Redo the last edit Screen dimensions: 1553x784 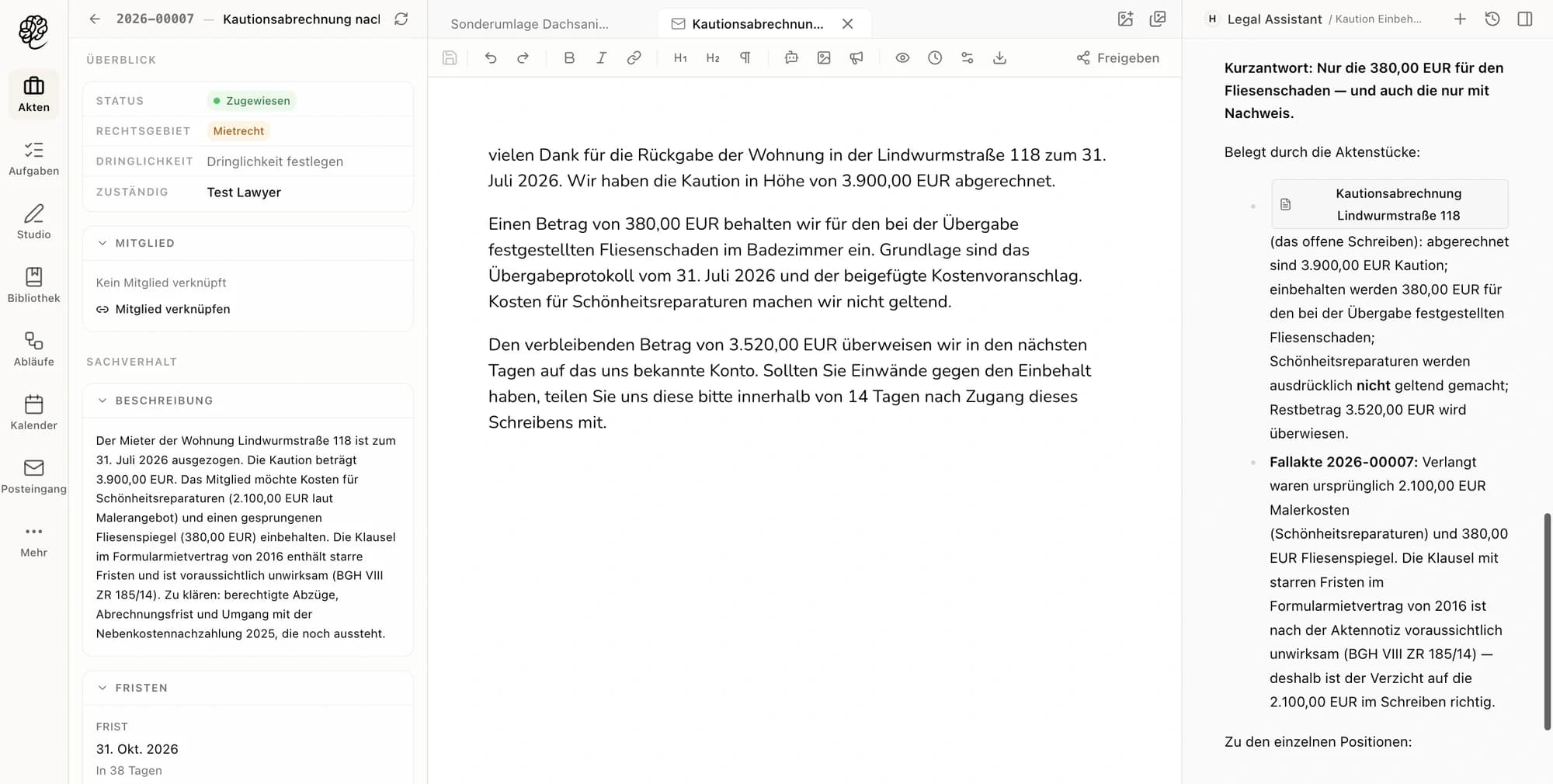coord(523,57)
